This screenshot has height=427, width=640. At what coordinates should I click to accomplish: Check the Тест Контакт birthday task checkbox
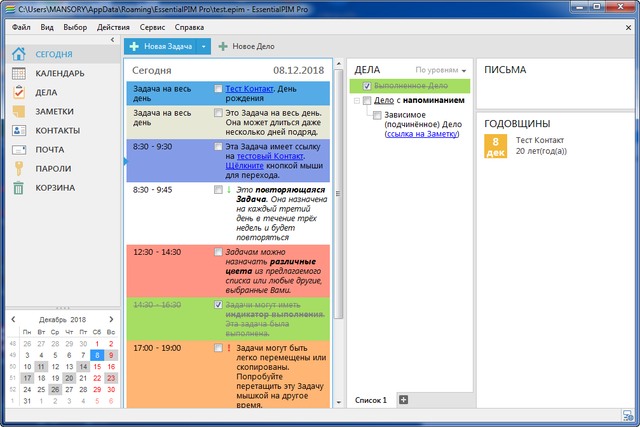point(218,89)
